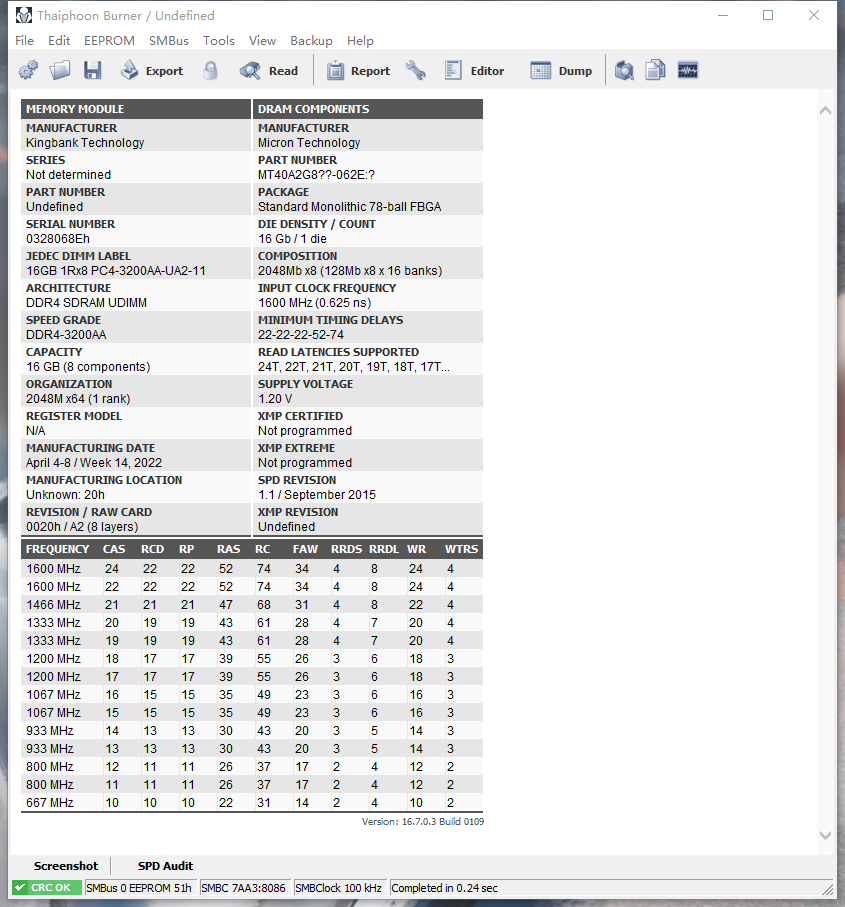This screenshot has width=845, height=907.
Task: Open the Report view
Action: tap(358, 71)
